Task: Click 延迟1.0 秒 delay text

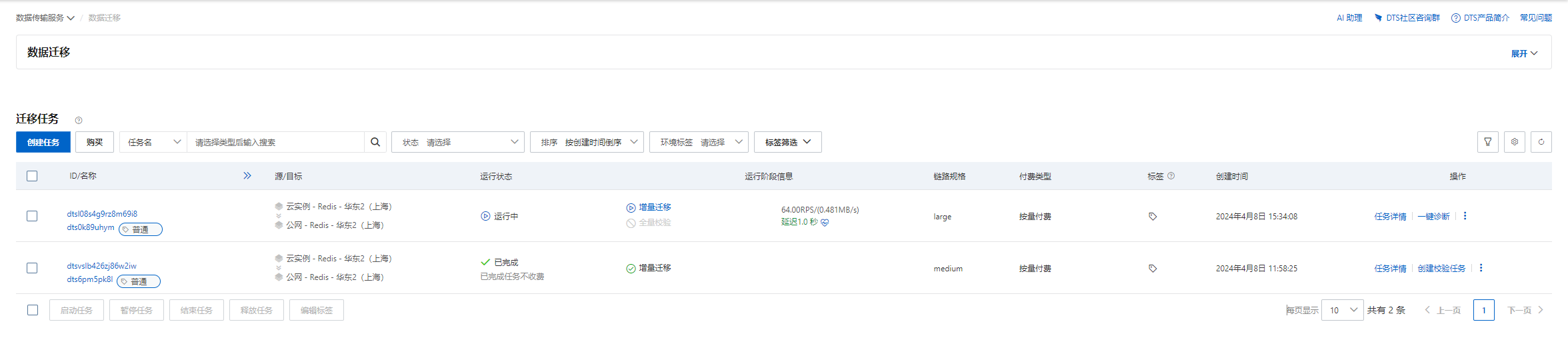Action: (x=799, y=222)
